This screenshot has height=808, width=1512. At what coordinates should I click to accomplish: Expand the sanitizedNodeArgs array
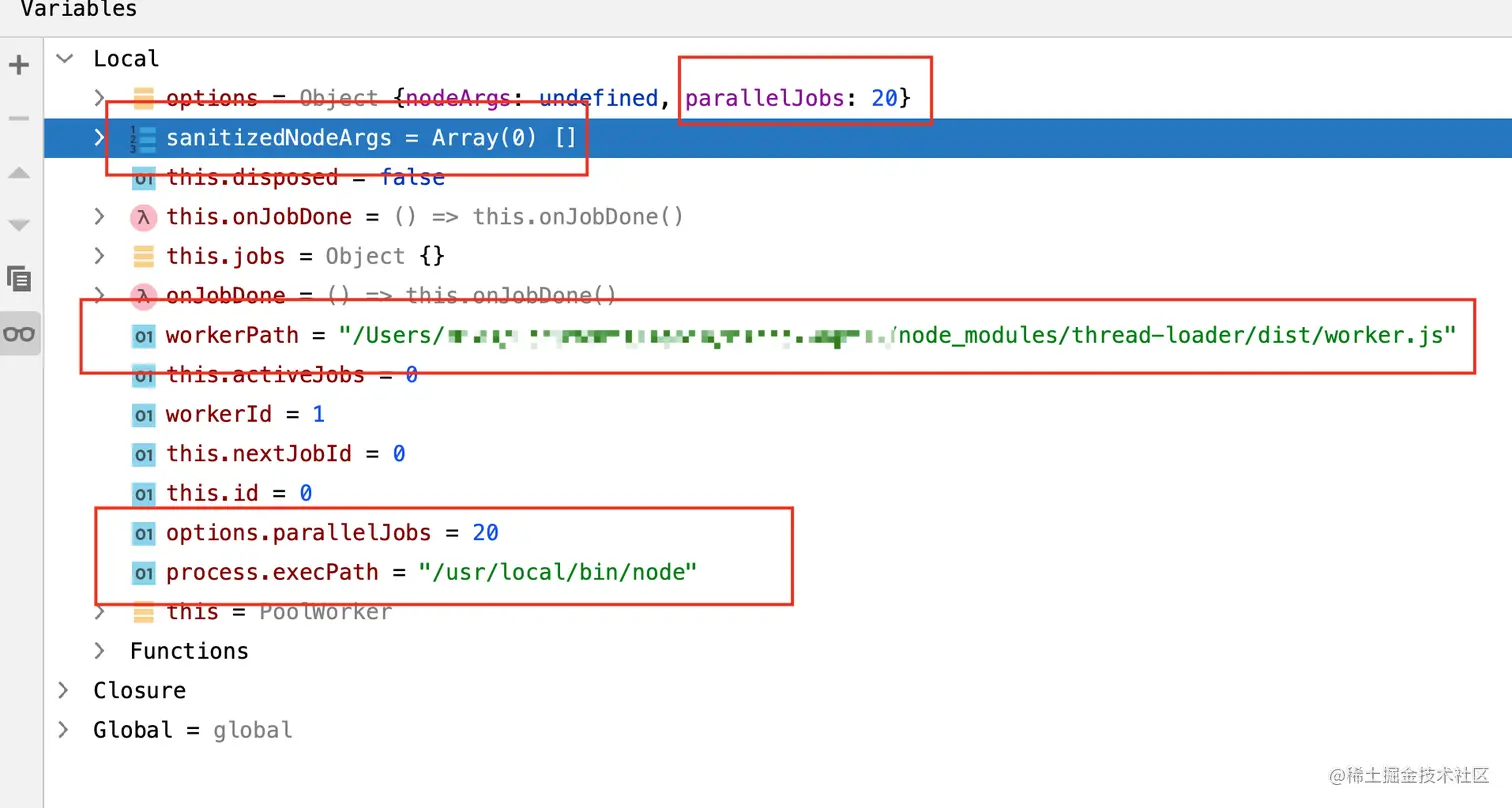99,138
